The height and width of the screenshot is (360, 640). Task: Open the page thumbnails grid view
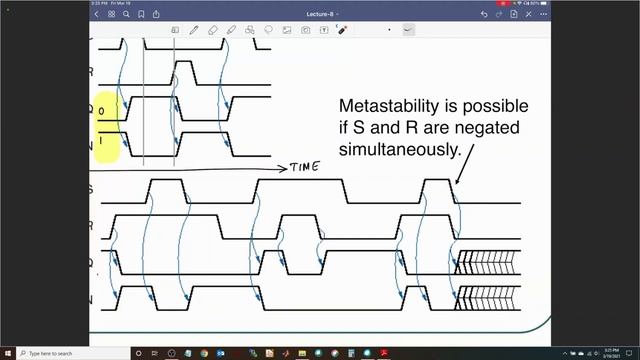[x=111, y=14]
